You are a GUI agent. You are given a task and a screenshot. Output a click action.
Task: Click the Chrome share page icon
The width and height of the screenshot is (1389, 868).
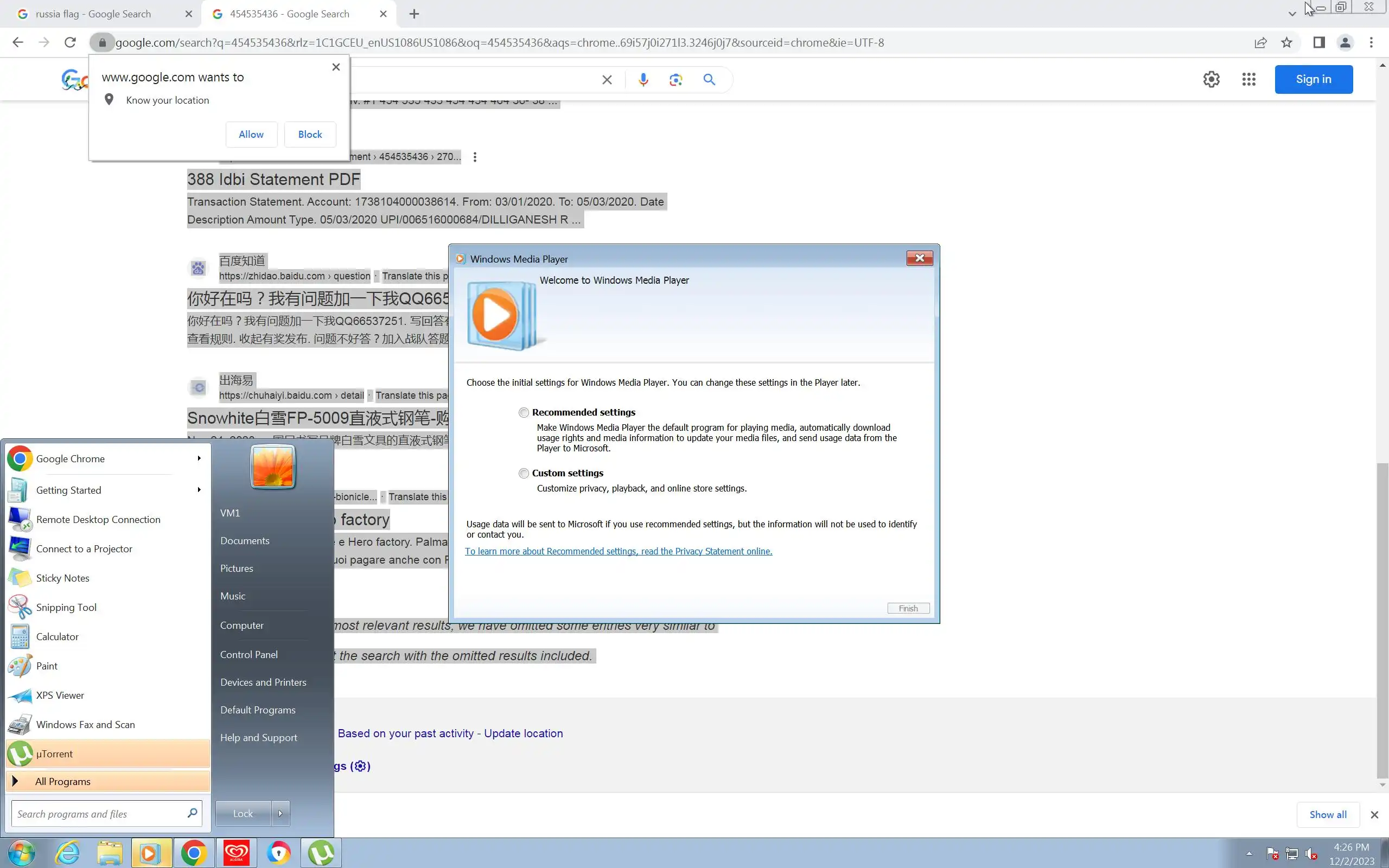[1260, 42]
